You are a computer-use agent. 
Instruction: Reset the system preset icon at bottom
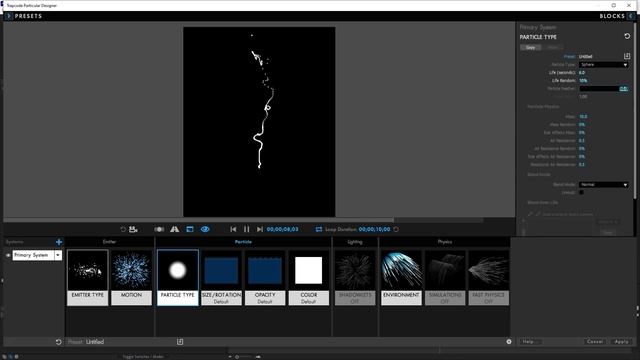[x=58, y=342]
